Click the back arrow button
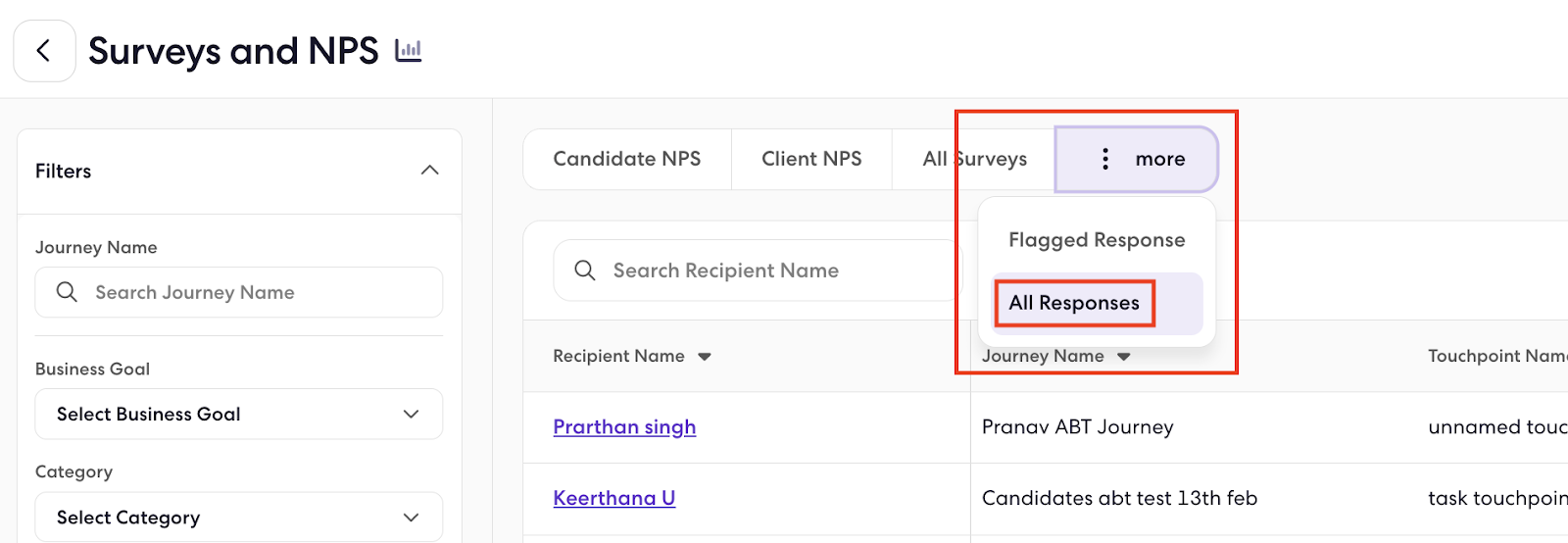This screenshot has width=1568, height=543. (x=44, y=51)
